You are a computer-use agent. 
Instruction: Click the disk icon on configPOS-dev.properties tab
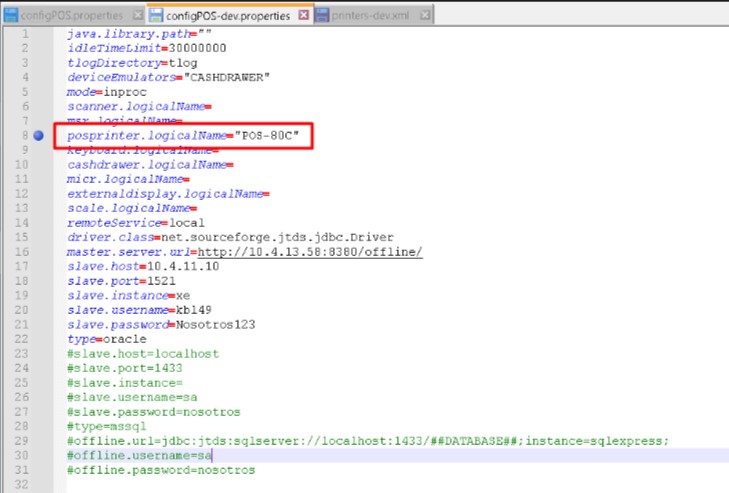click(x=157, y=16)
